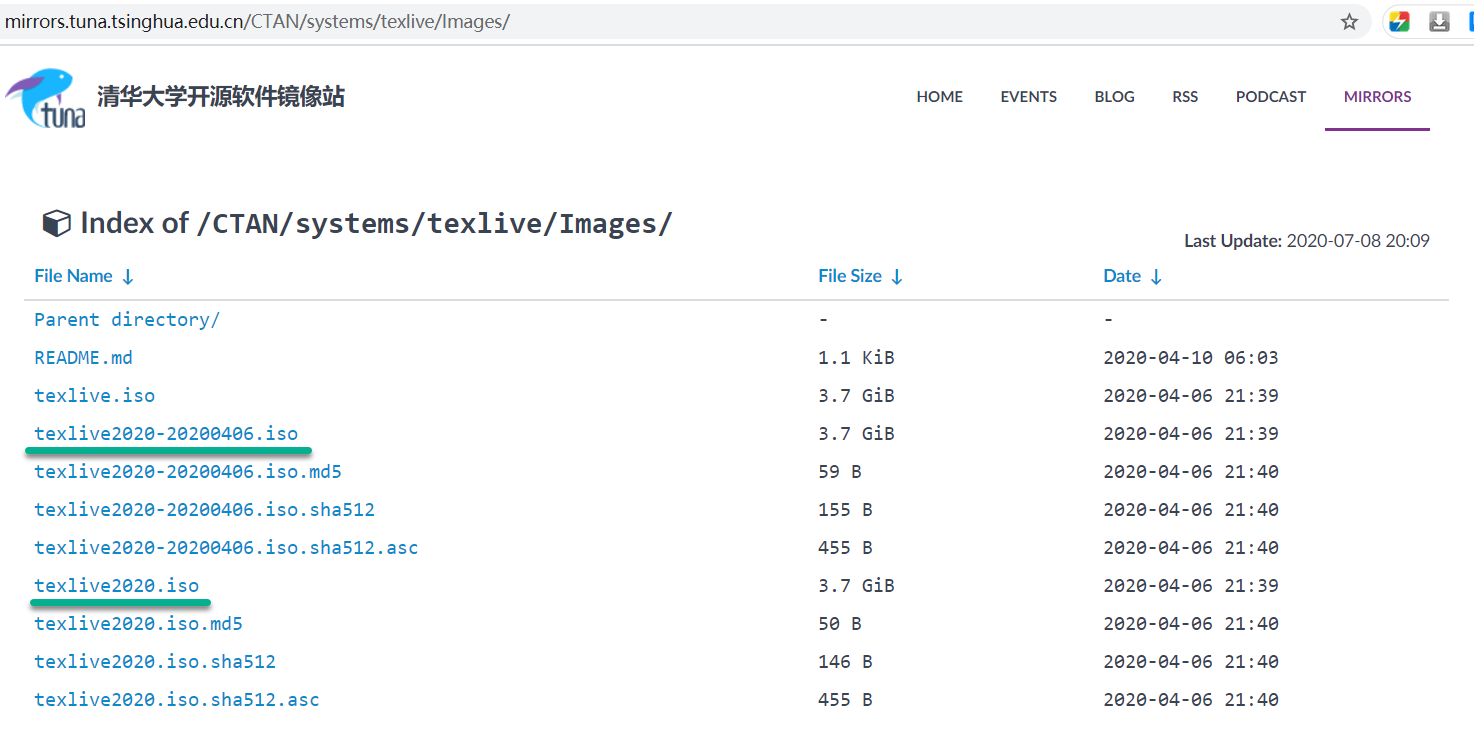This screenshot has width=1474, height=732.
Task: Click the download extension icon in toolbar
Action: coord(1439,22)
